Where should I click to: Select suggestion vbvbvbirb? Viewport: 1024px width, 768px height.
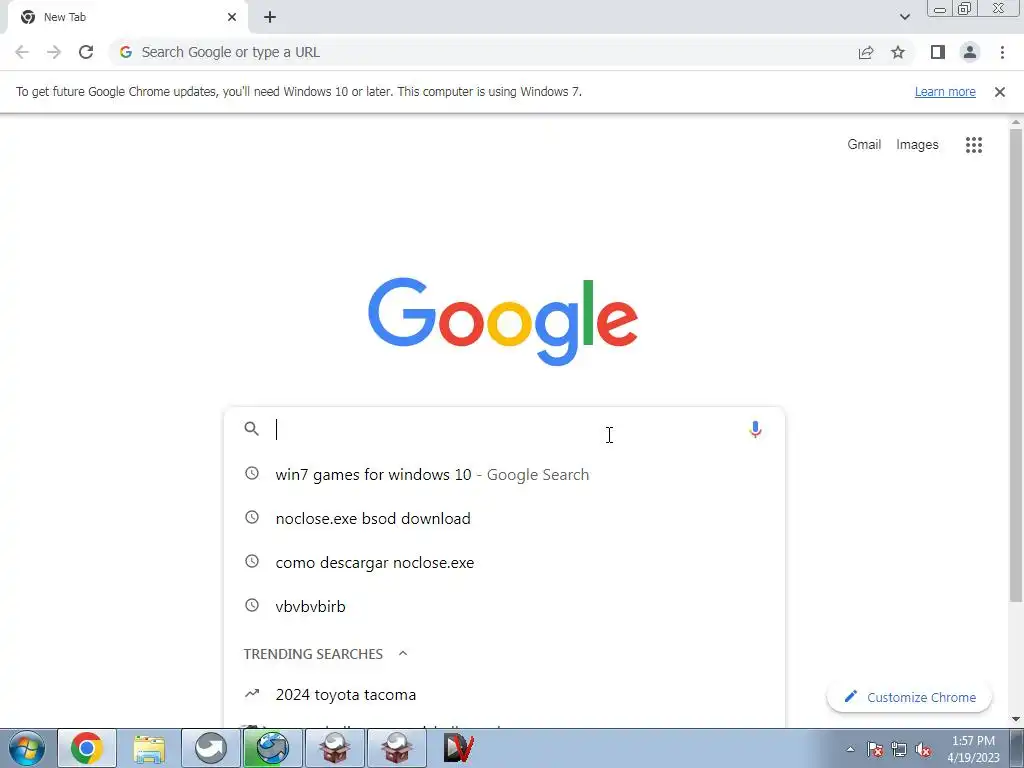[504, 606]
